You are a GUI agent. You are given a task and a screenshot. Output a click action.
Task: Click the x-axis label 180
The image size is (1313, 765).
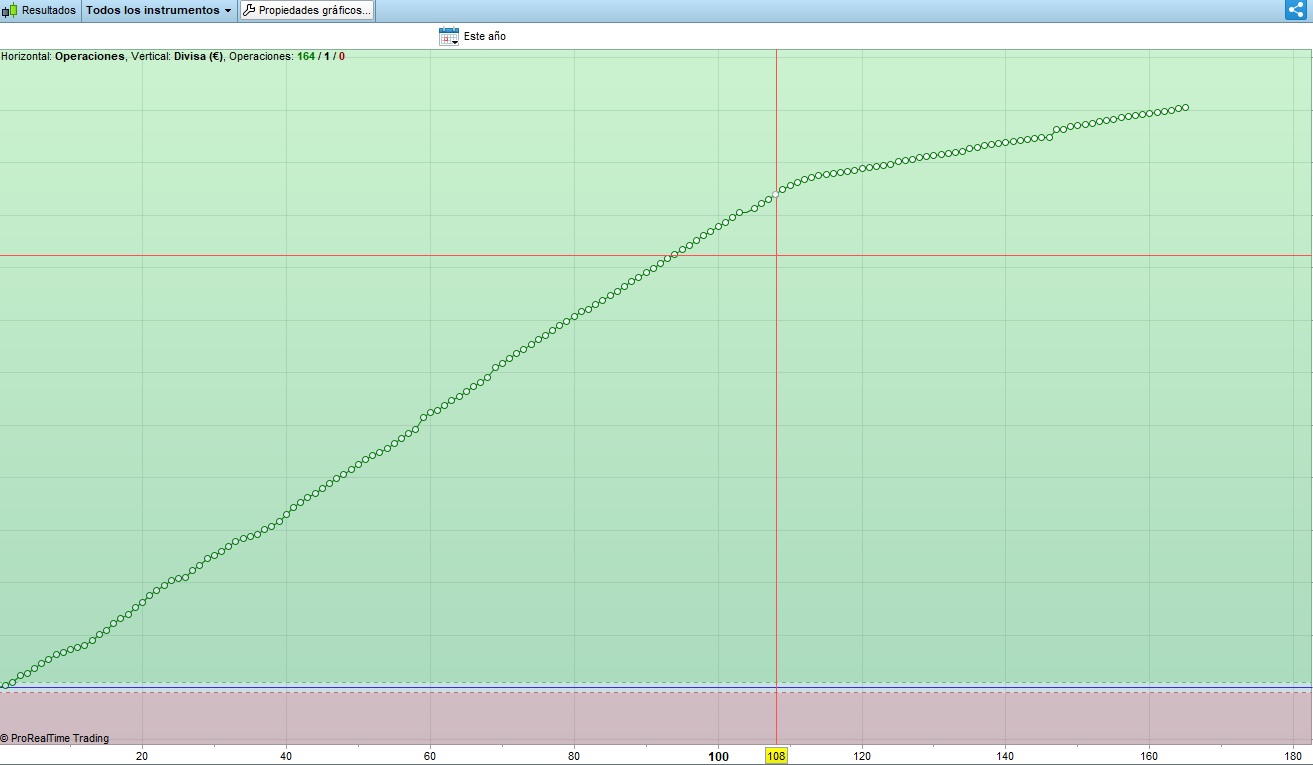tap(1294, 756)
